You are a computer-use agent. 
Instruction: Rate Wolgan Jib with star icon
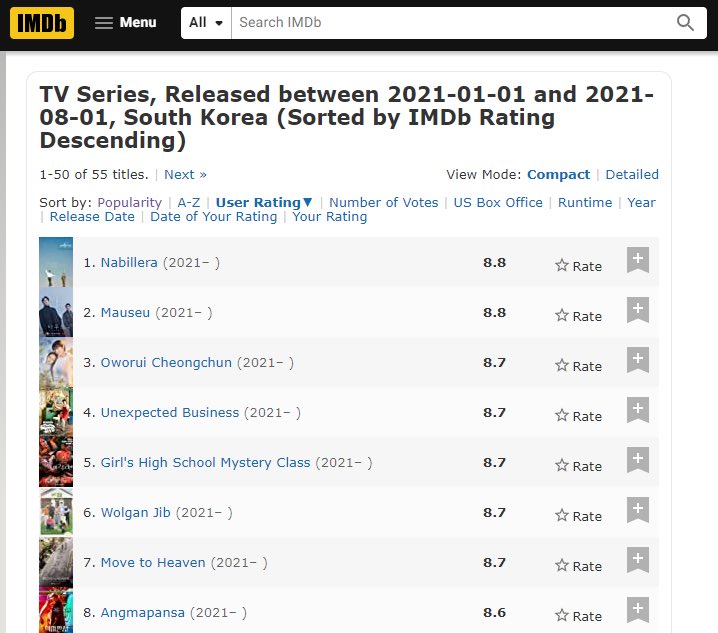click(578, 516)
